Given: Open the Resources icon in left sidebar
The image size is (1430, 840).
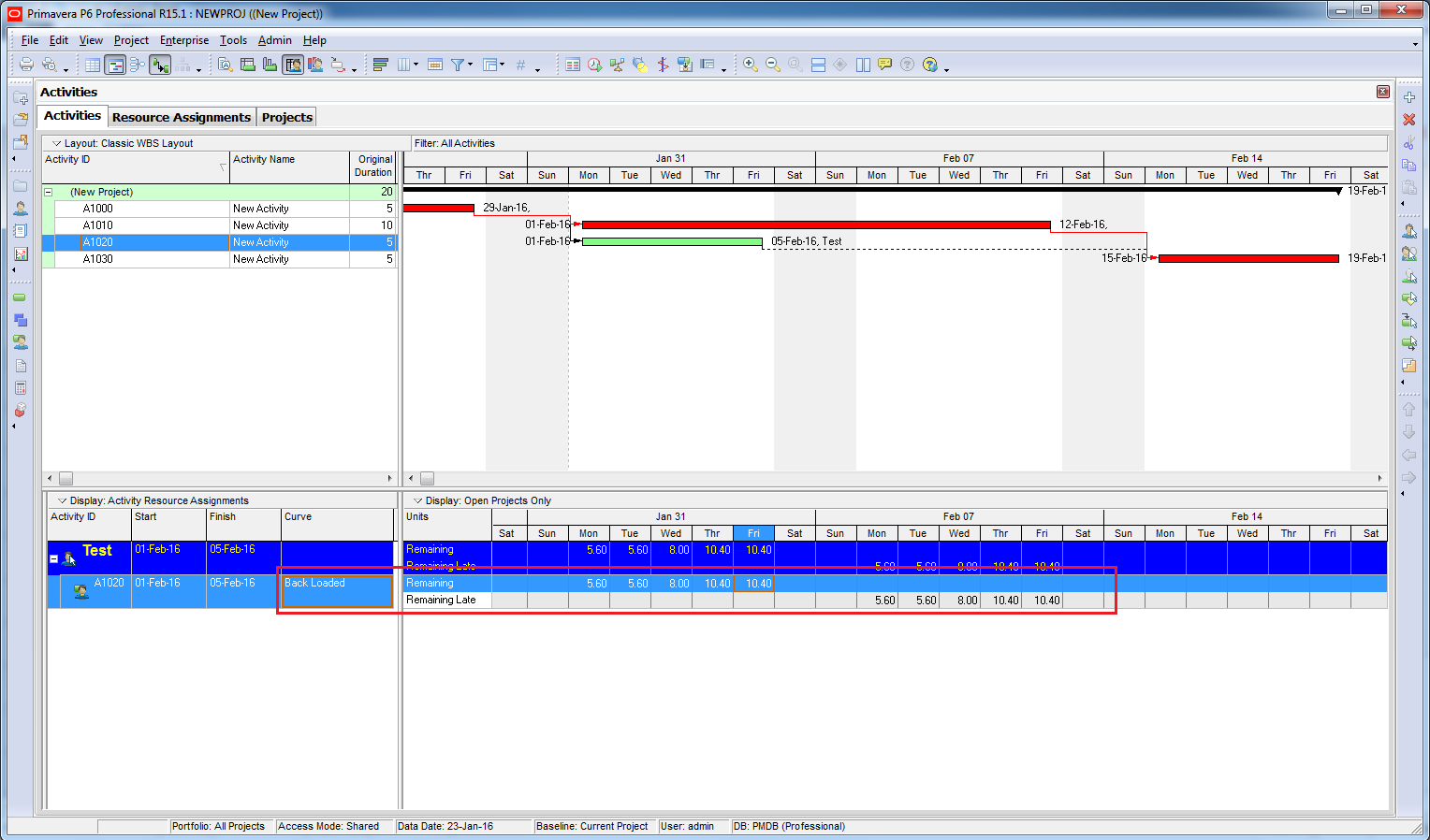Looking at the screenshot, I should pyautogui.click(x=21, y=209).
